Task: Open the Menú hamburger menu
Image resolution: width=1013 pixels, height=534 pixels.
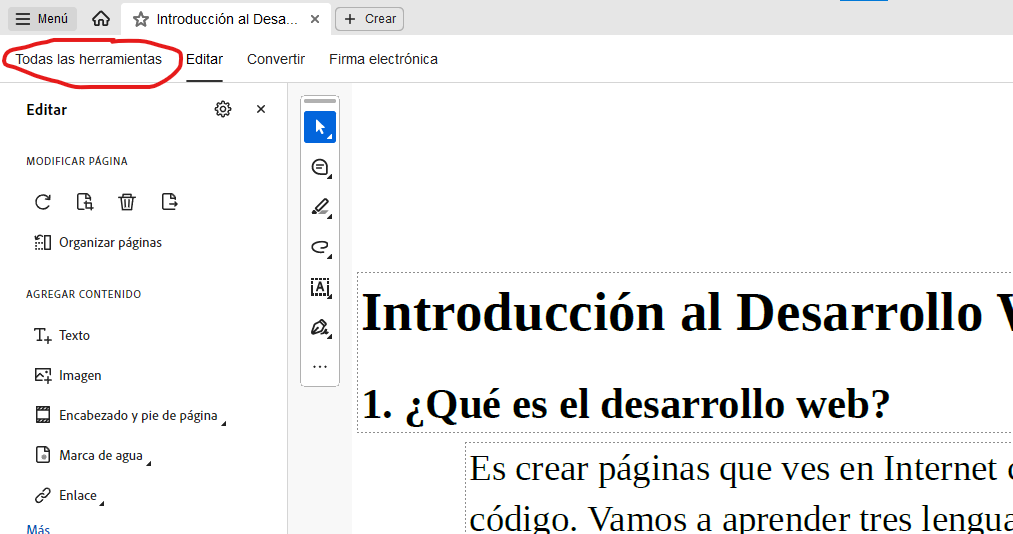Action: 42,19
